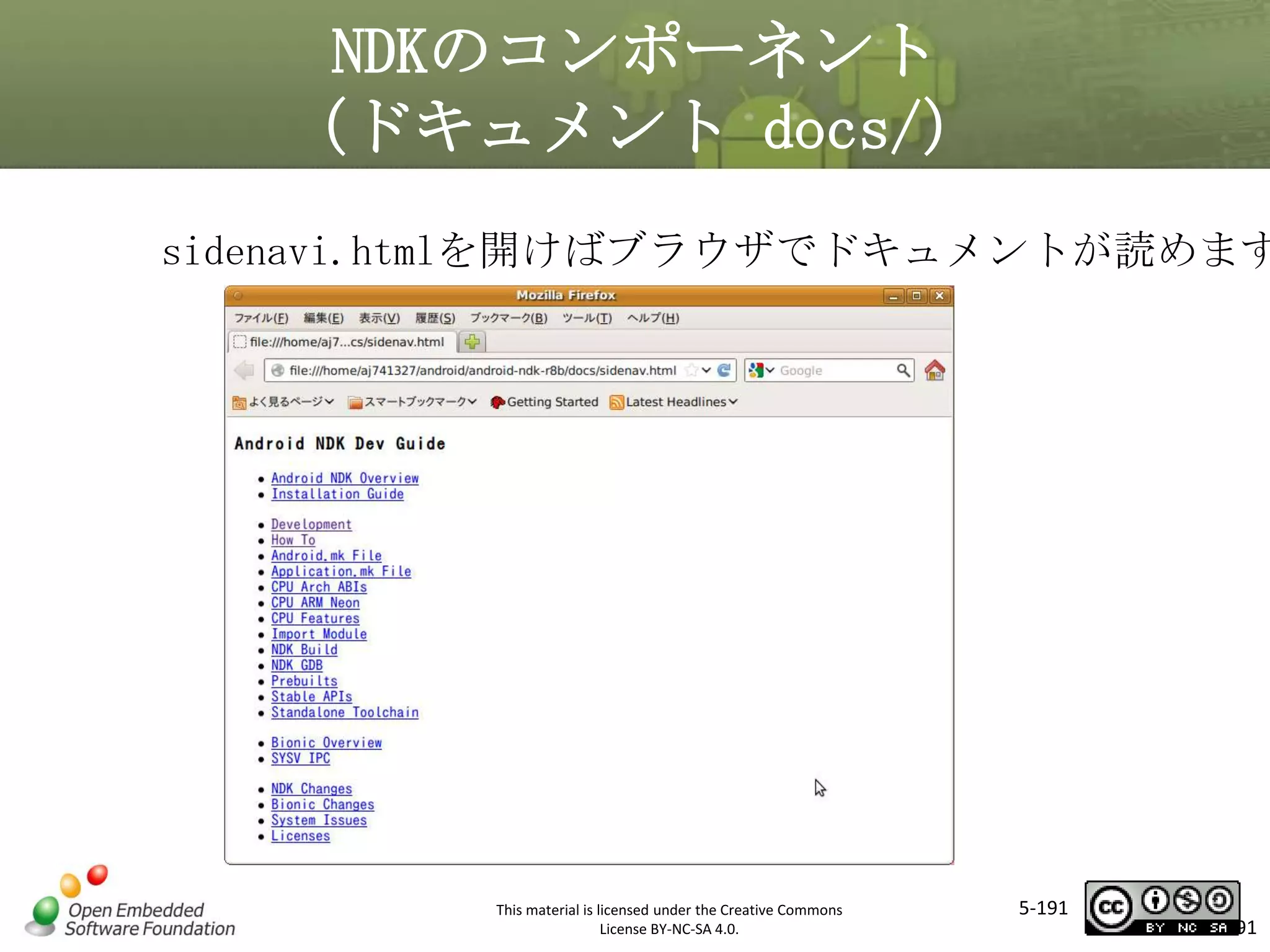
Task: Close the Mozilla Firefox window
Action: point(939,296)
